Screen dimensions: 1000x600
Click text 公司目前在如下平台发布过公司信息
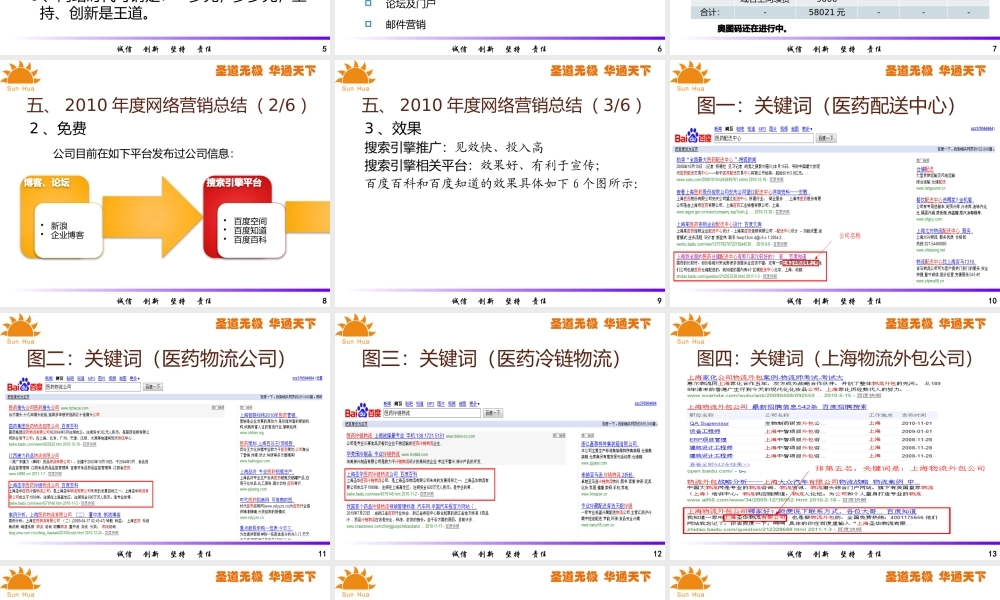coord(143,154)
